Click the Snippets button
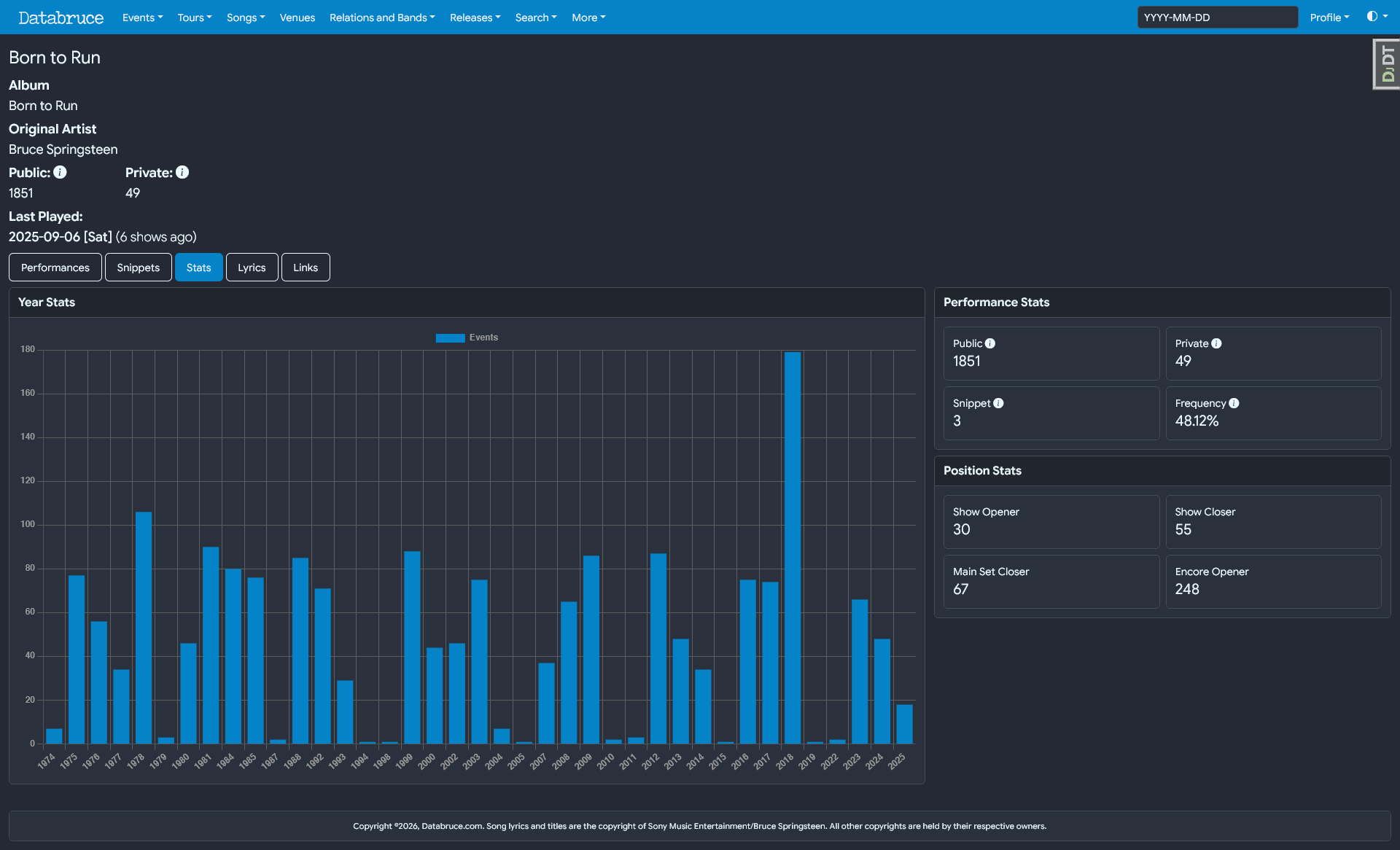This screenshot has width=1400, height=850. 138,268
